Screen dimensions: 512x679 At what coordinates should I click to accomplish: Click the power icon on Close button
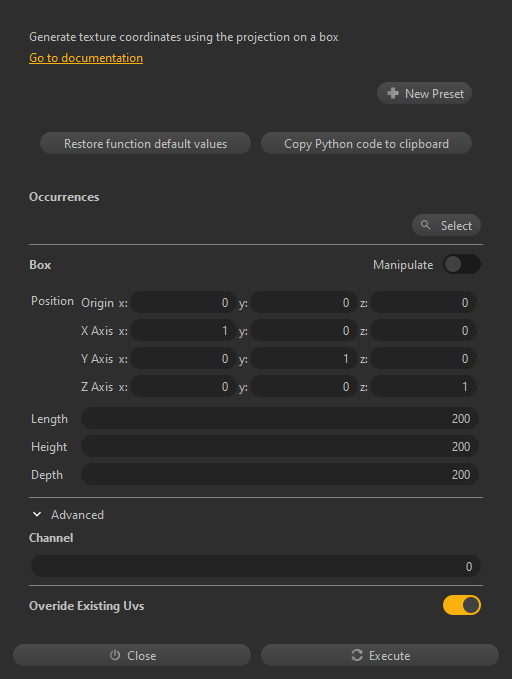coord(115,655)
